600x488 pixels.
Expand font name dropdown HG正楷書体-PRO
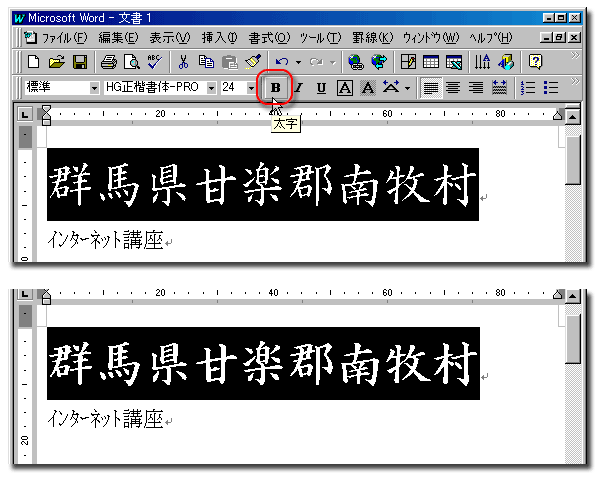coord(211,88)
